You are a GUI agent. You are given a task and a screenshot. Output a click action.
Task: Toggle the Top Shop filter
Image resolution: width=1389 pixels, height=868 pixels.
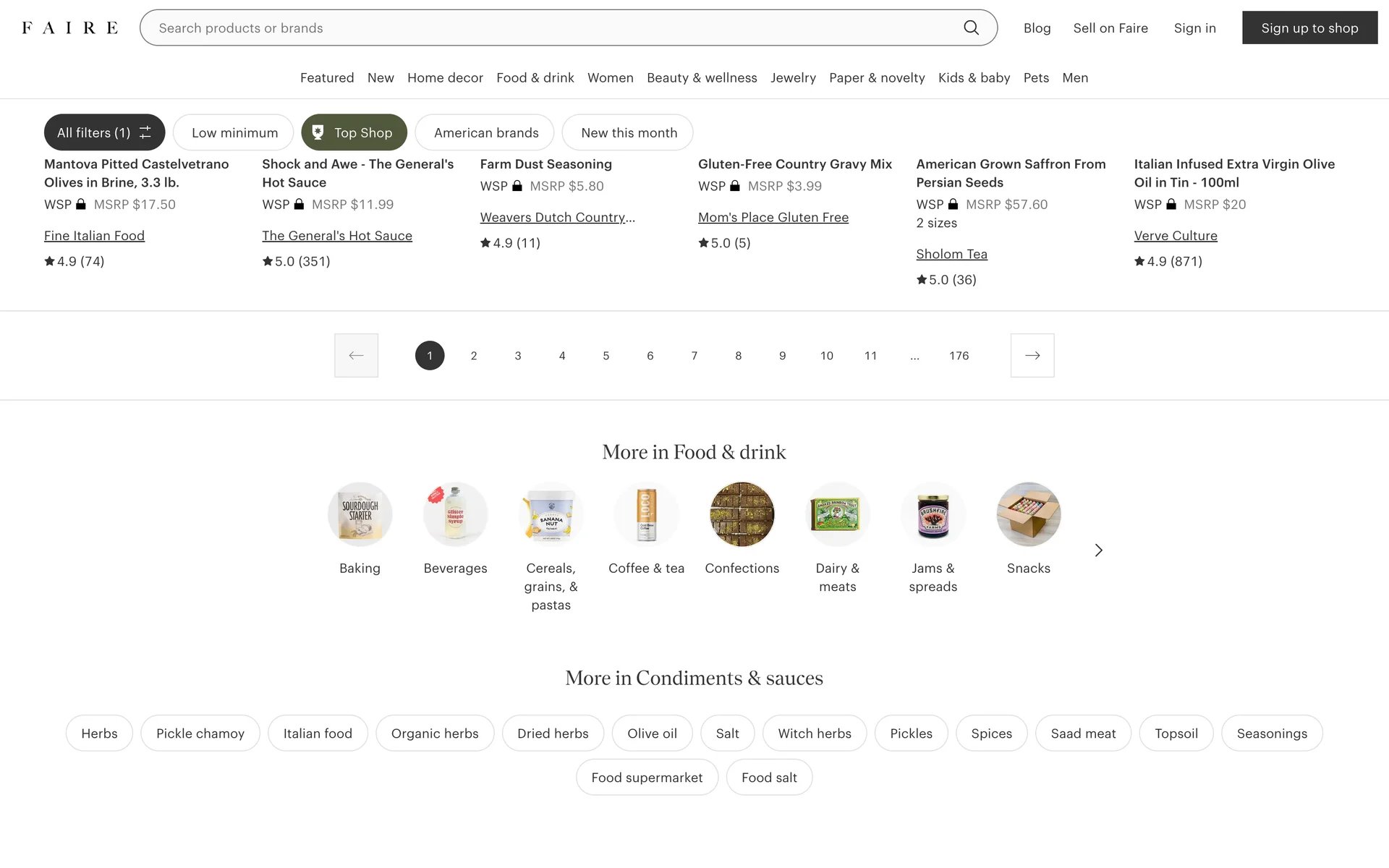(x=354, y=132)
